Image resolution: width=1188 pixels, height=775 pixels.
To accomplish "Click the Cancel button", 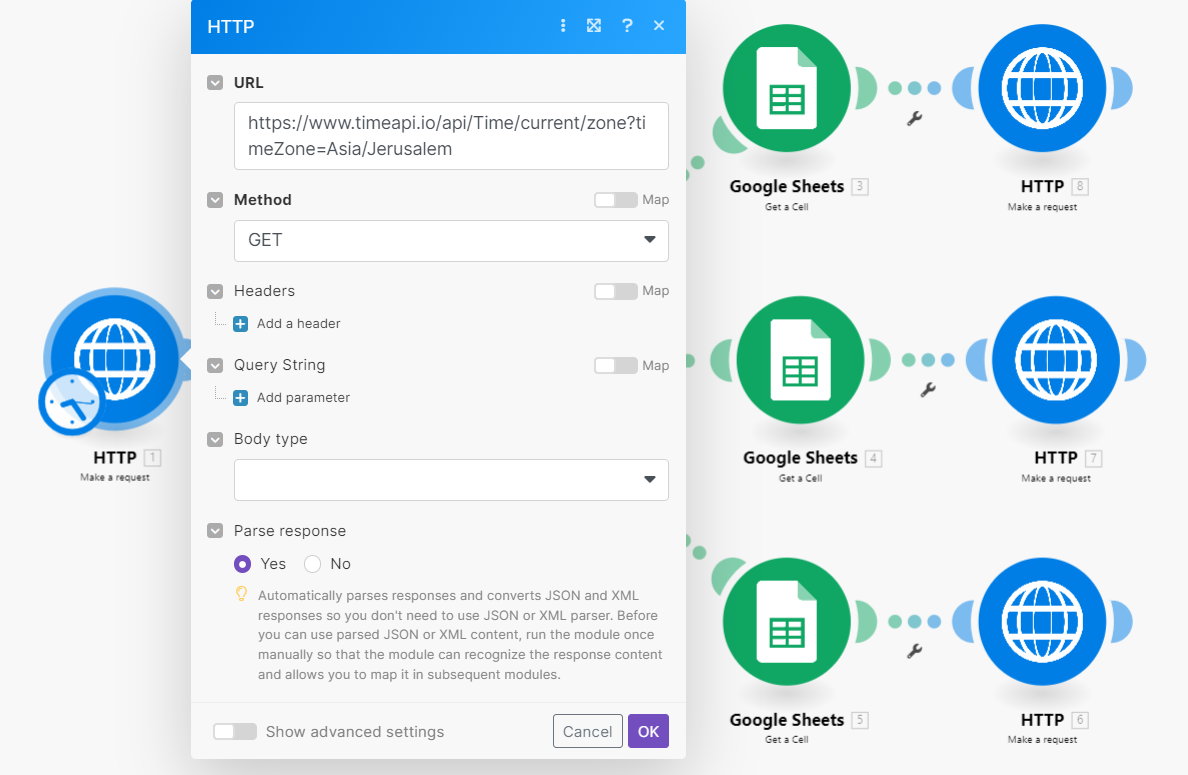I will coord(587,731).
